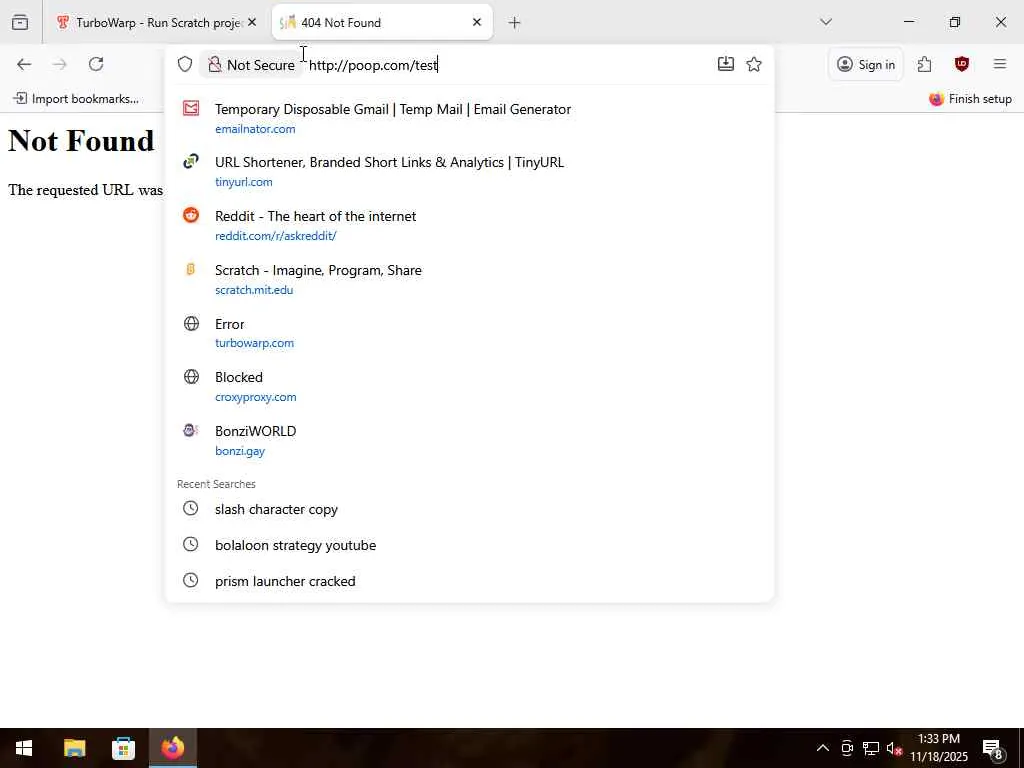The height and width of the screenshot is (768, 1024).
Task: Click the Not Secure connection indicator
Action: 251,65
